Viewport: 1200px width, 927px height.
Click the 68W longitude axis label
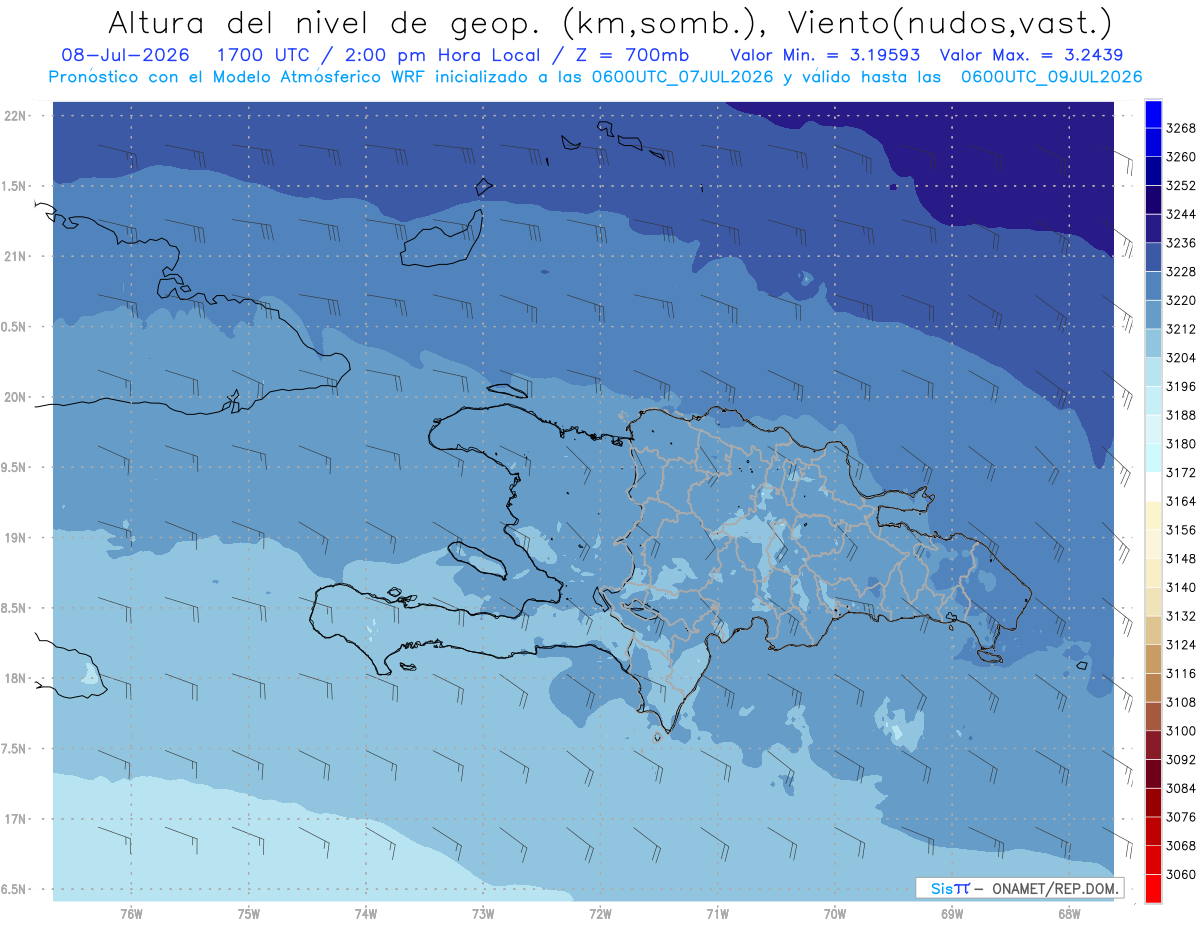(x=1069, y=914)
